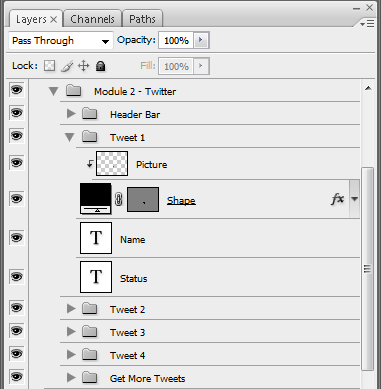Select the Name text layer T thumbnail
This screenshot has width=381, height=389.
96,238
